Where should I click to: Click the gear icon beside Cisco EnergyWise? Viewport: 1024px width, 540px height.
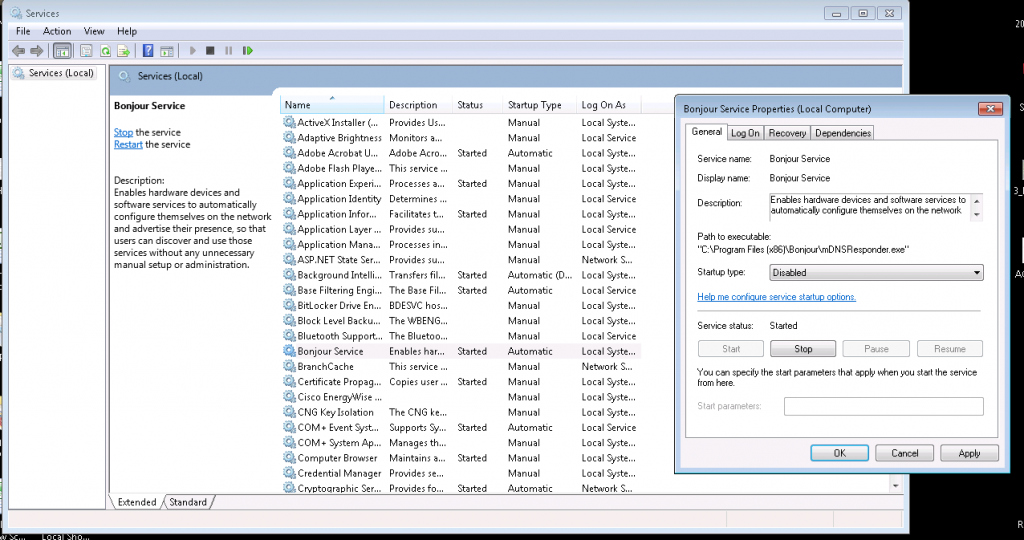pos(289,396)
